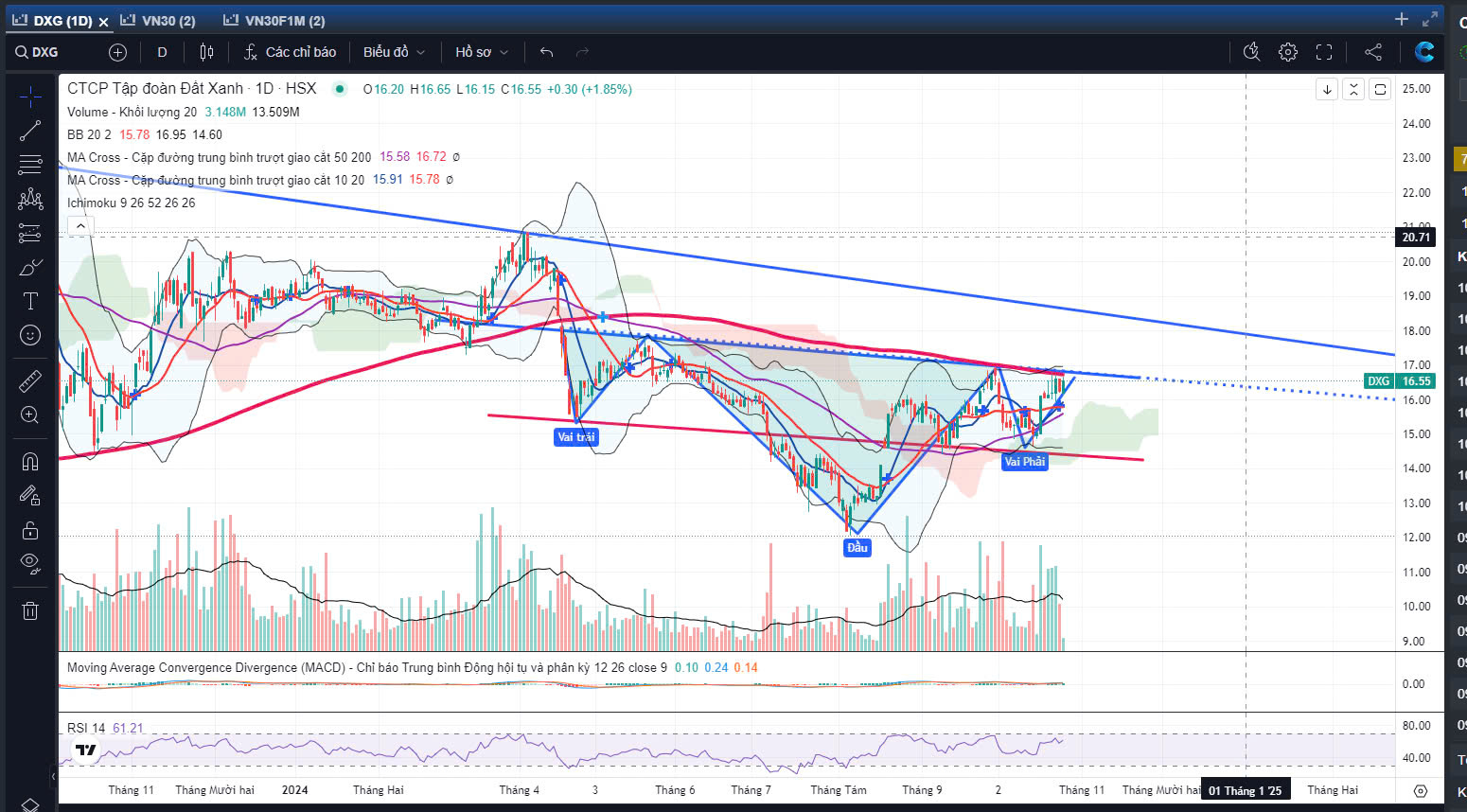1467x812 pixels.
Task: Click the TradingView logo in RSI pane
Action: (x=86, y=750)
